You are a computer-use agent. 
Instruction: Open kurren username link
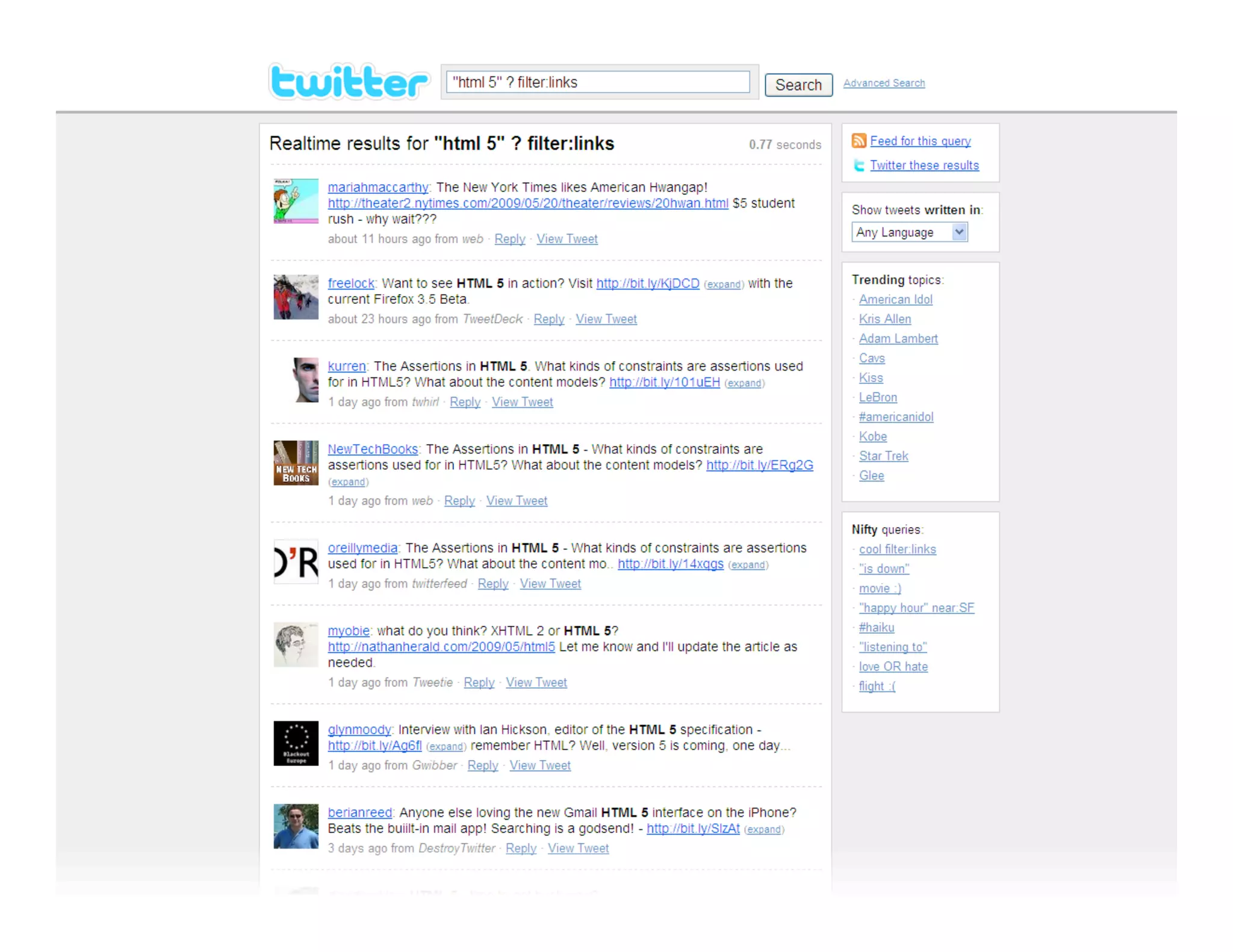(347, 366)
